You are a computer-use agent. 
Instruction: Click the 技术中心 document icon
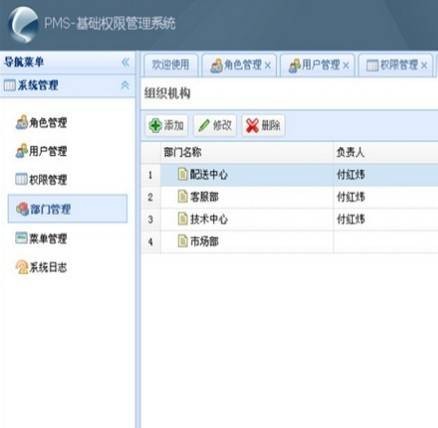[183, 219]
